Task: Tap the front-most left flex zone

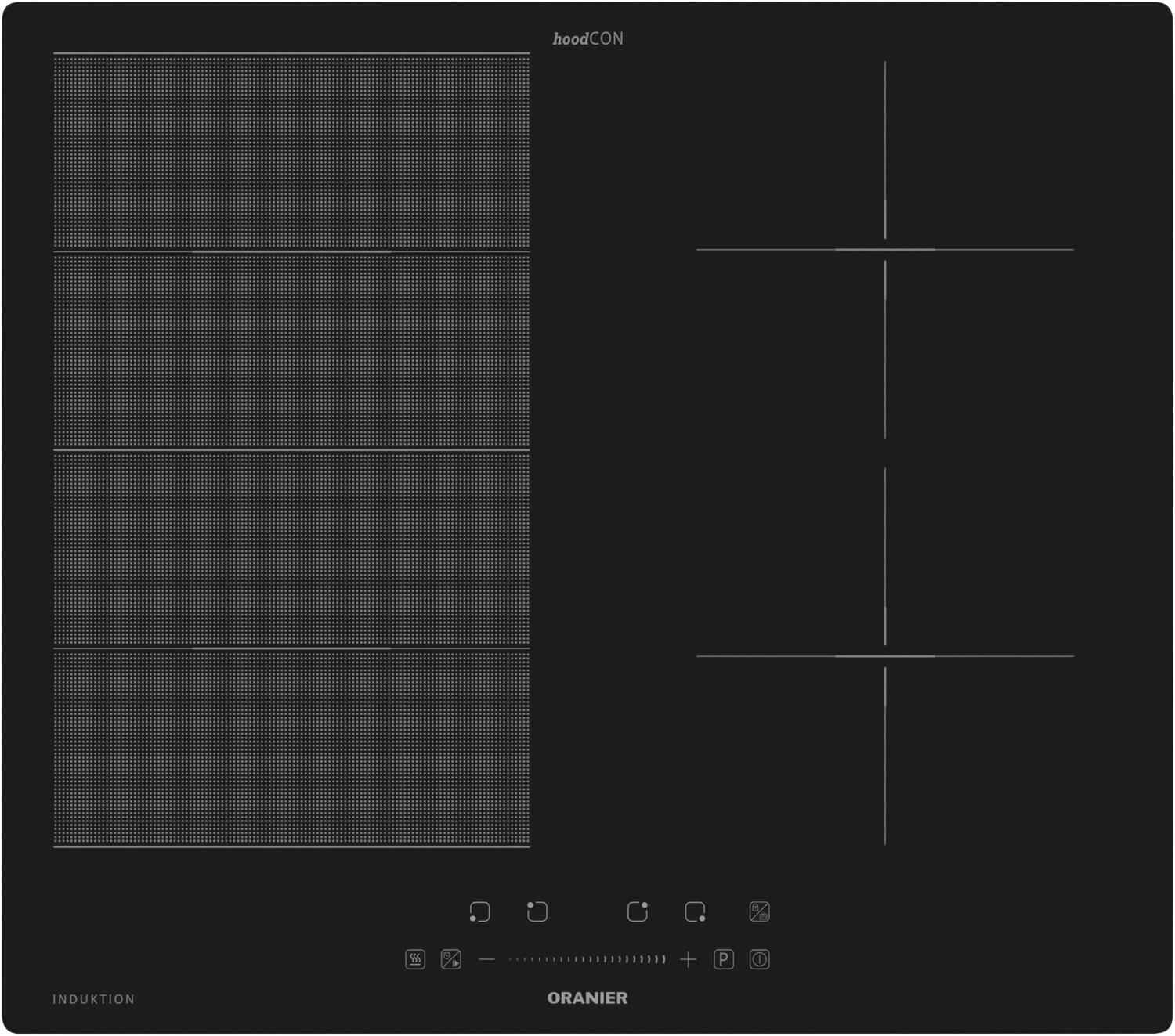Action: 291,748
